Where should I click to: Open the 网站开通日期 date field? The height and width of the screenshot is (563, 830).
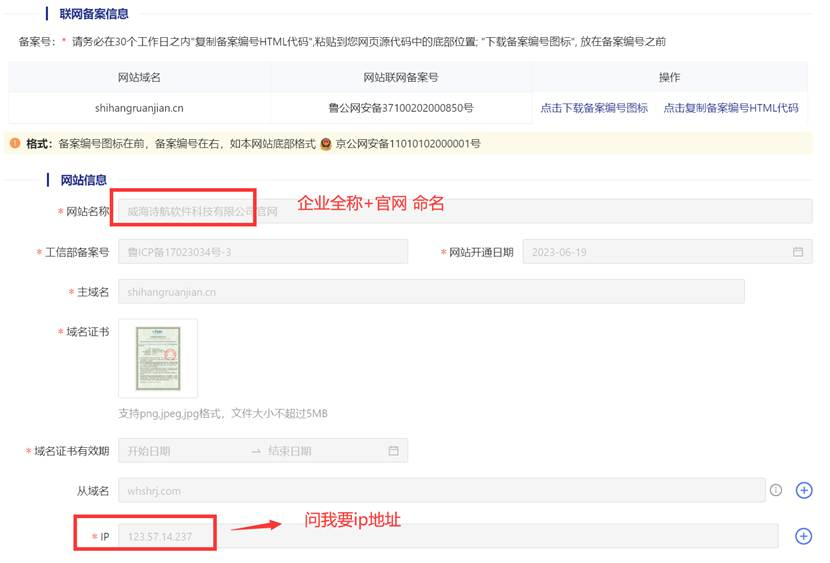[x=667, y=252]
